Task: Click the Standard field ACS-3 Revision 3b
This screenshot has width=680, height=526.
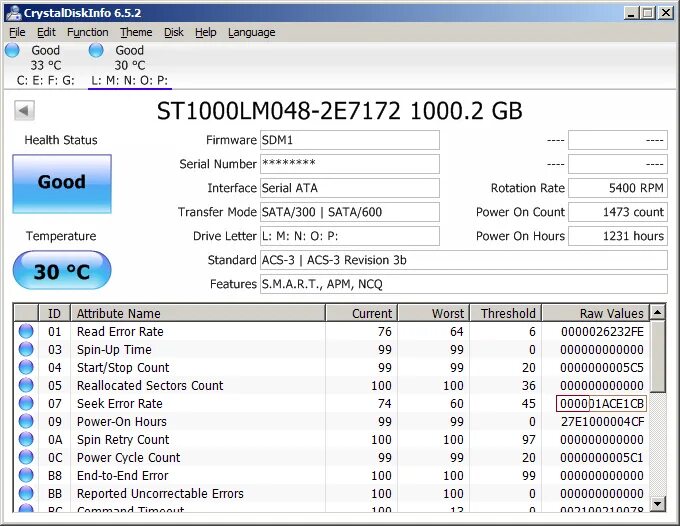Action: click(x=464, y=260)
